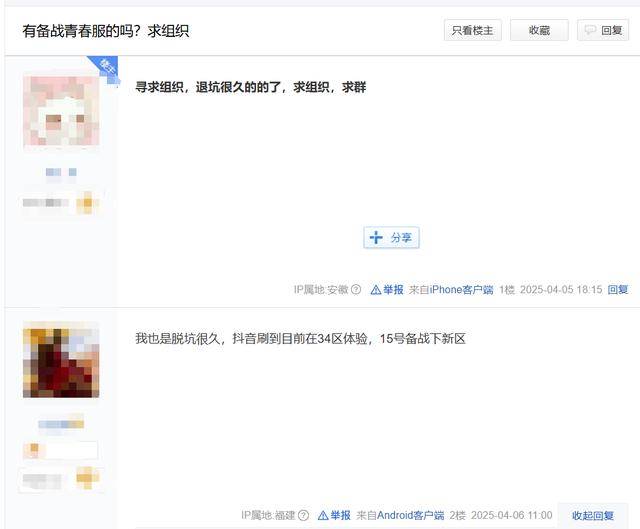
Task: Click the 收藏 button
Action: point(539,30)
